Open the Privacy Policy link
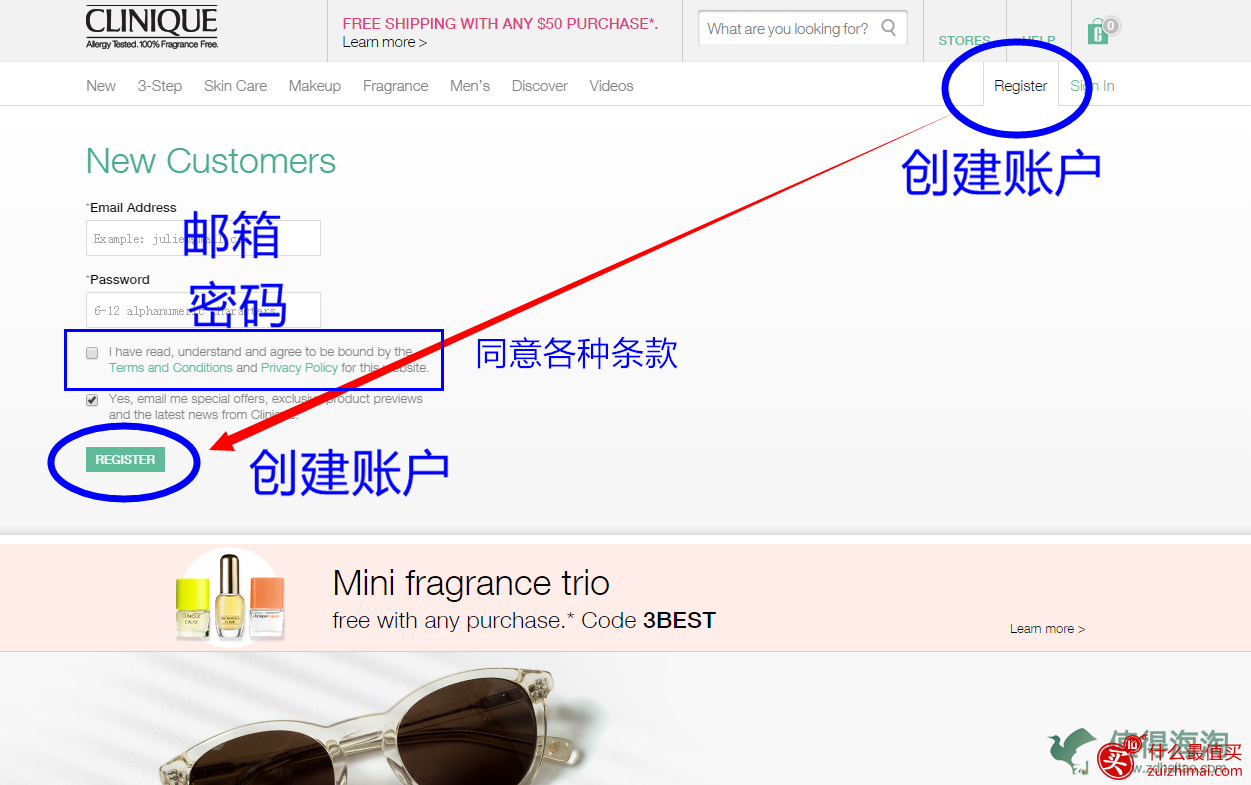 point(299,368)
